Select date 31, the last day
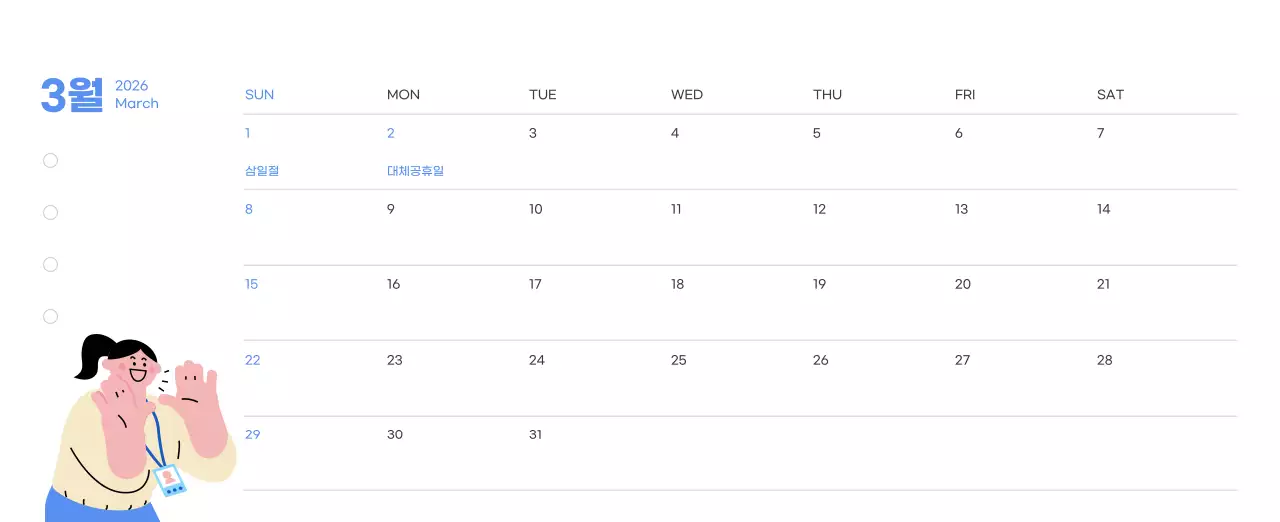 535,435
